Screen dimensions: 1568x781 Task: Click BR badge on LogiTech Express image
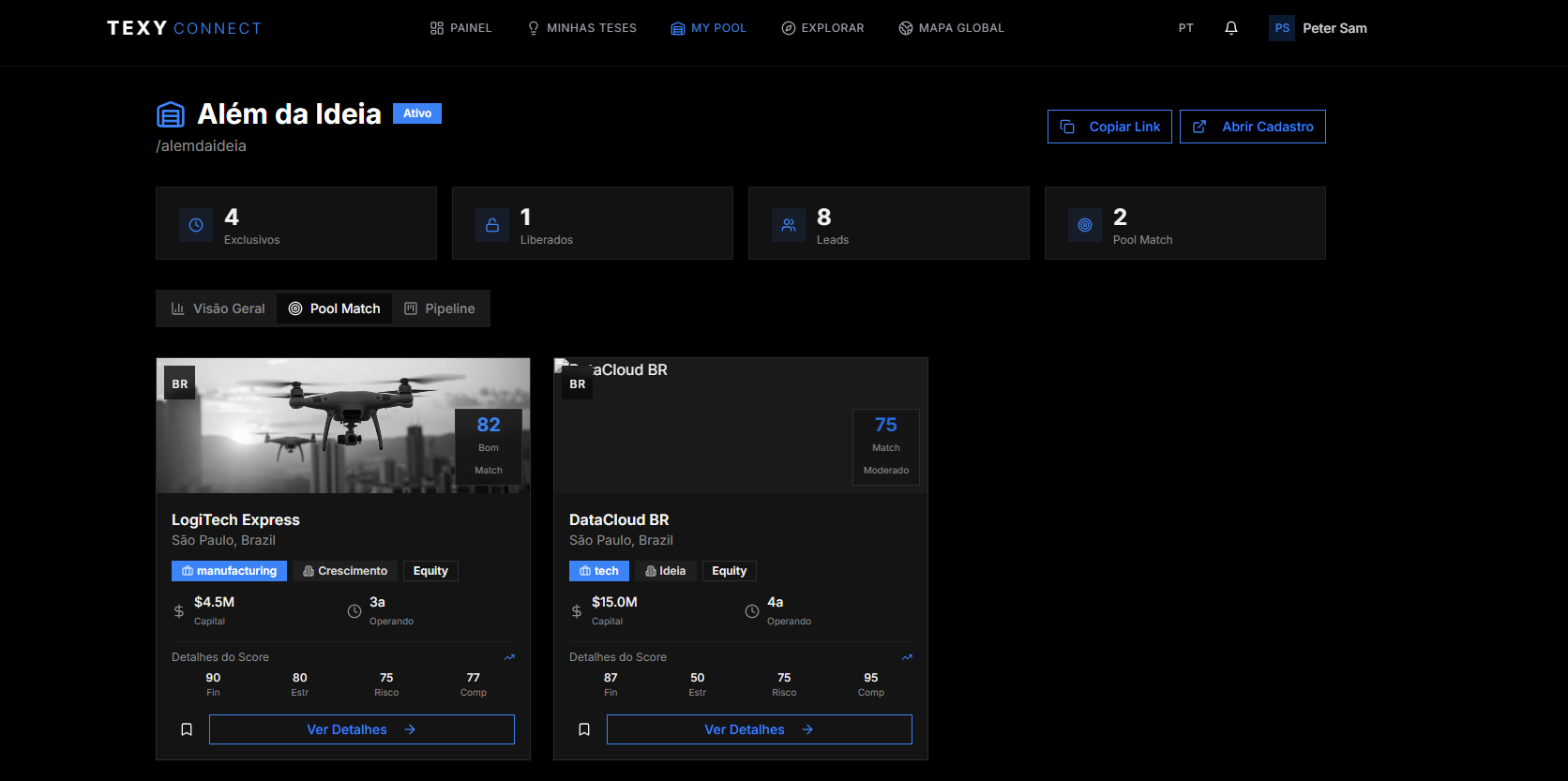180,383
